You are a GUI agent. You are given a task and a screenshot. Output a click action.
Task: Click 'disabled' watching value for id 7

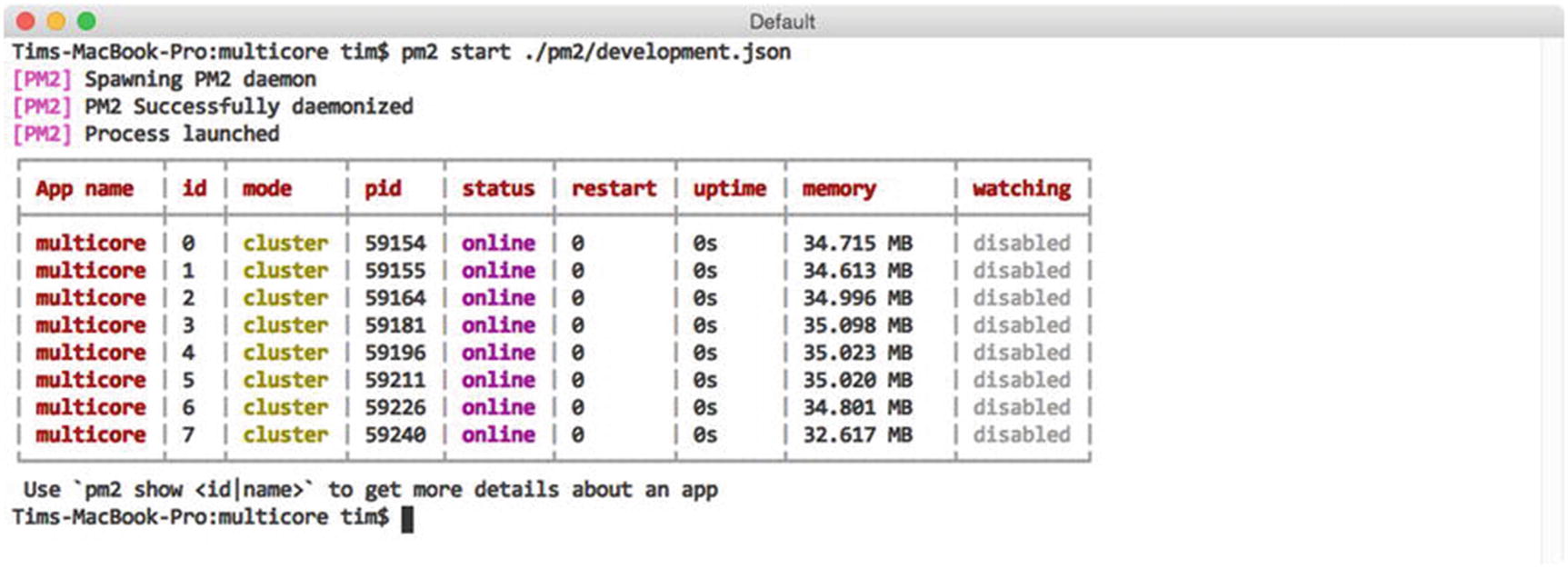(x=1021, y=435)
